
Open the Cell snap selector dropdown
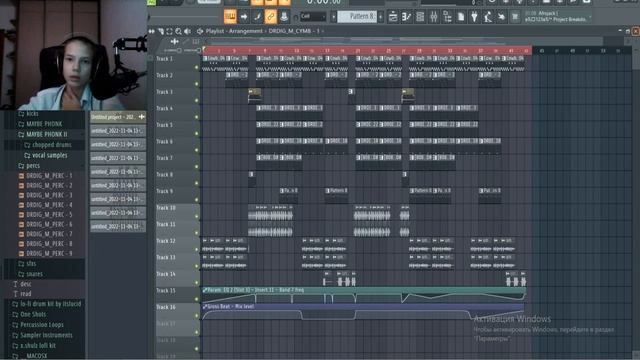[313, 17]
